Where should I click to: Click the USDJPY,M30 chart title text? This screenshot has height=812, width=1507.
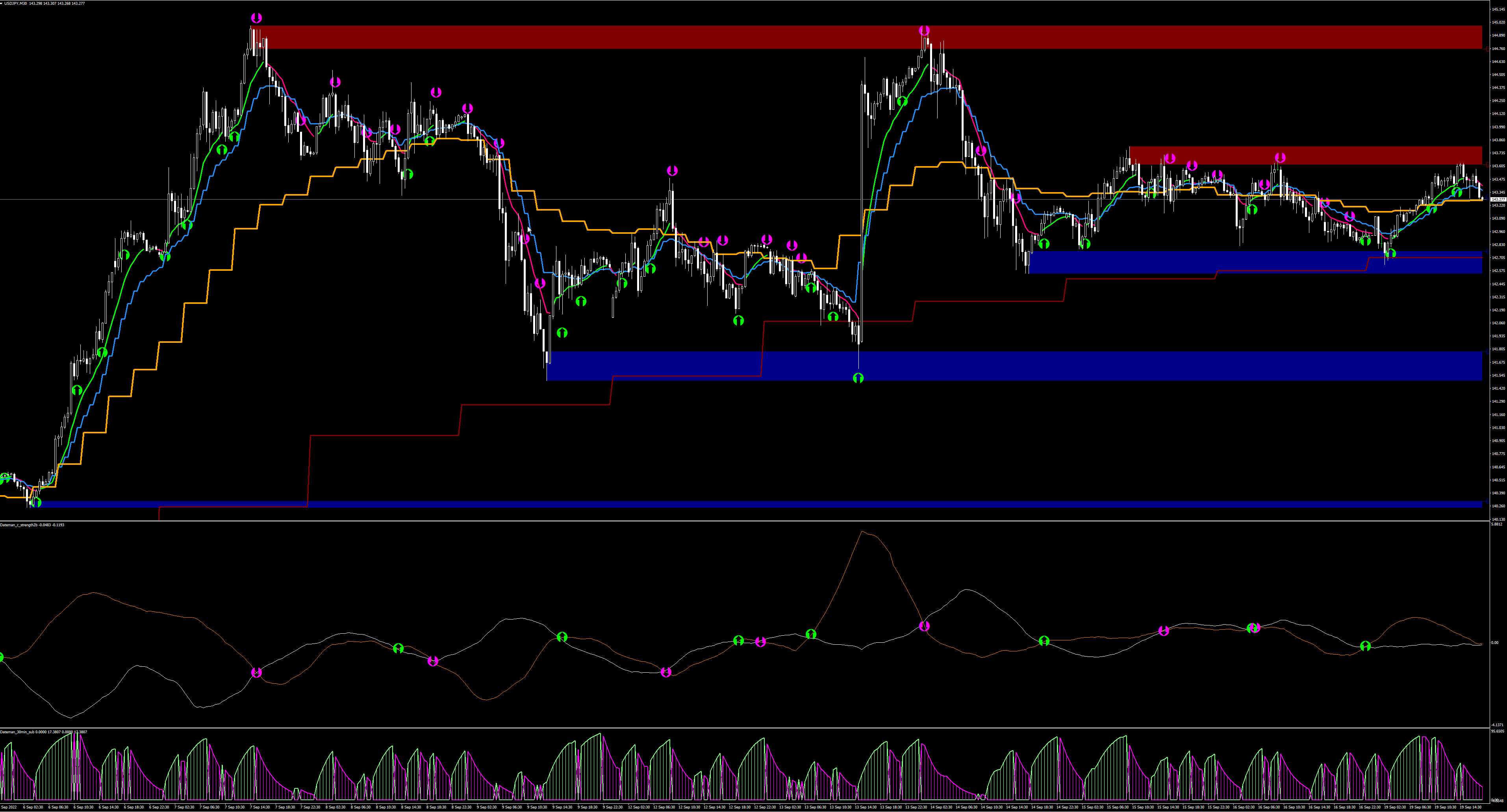[x=17, y=4]
